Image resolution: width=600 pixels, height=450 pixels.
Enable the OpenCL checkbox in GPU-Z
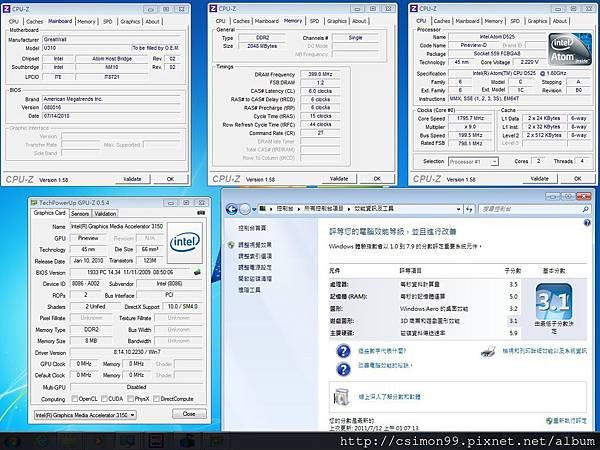(x=75, y=399)
